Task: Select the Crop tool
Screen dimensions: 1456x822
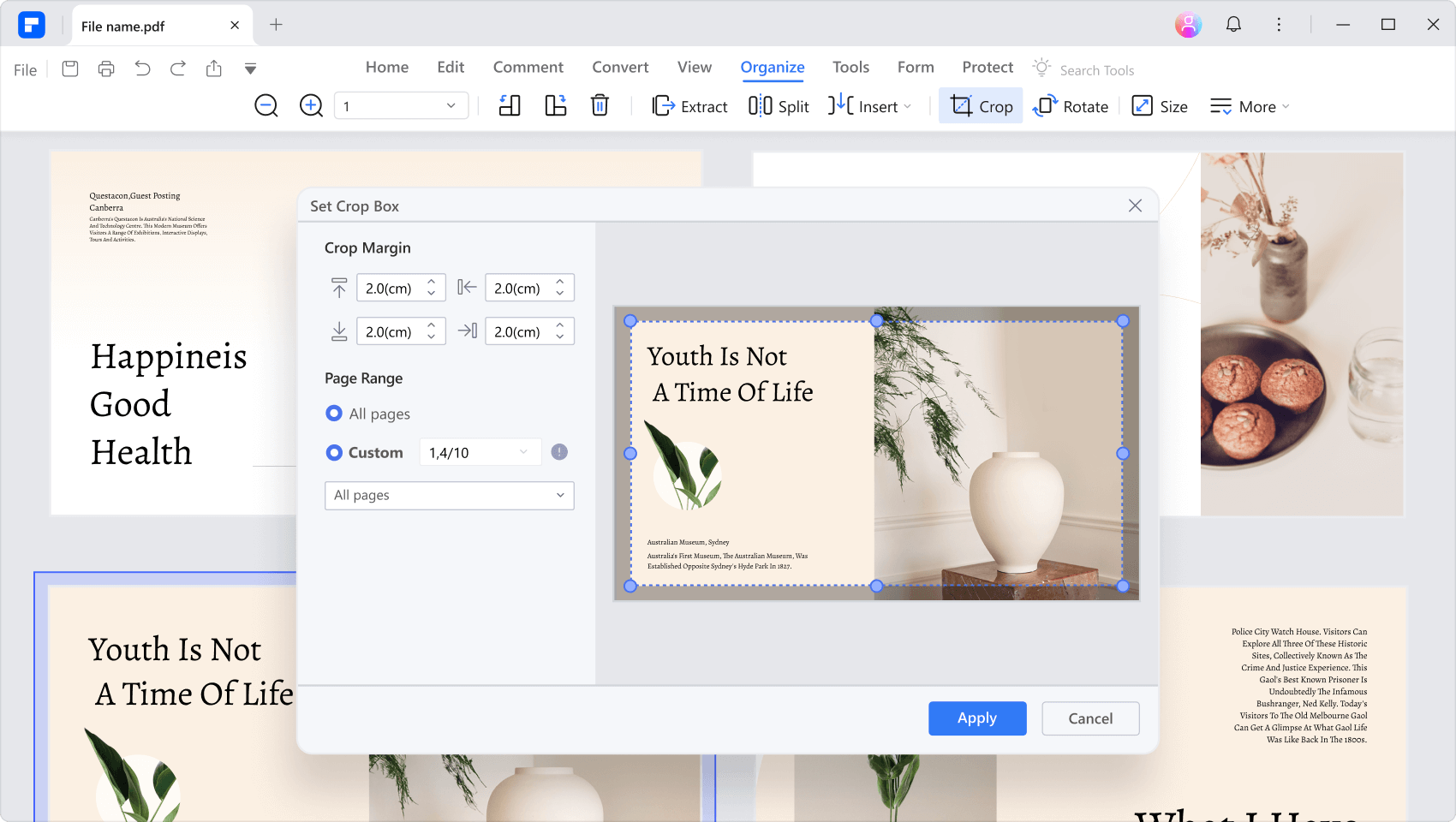Action: click(x=981, y=106)
